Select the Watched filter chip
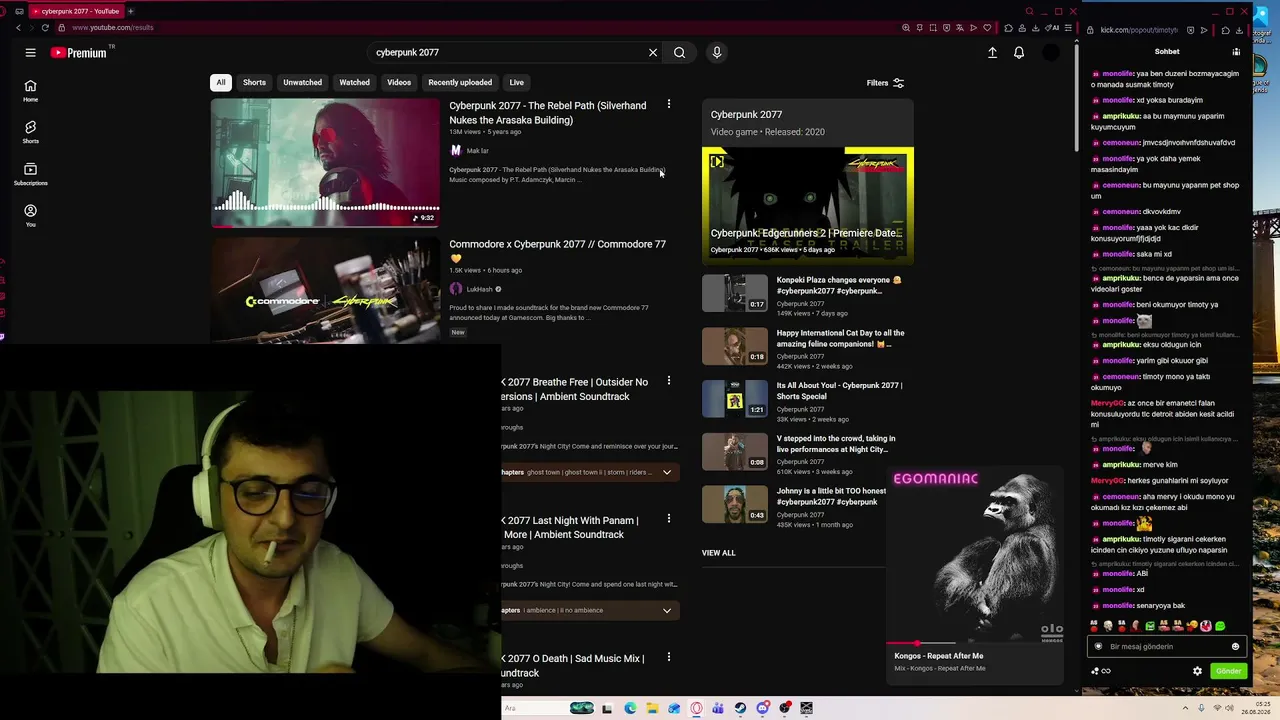The image size is (1280, 720). click(x=354, y=82)
